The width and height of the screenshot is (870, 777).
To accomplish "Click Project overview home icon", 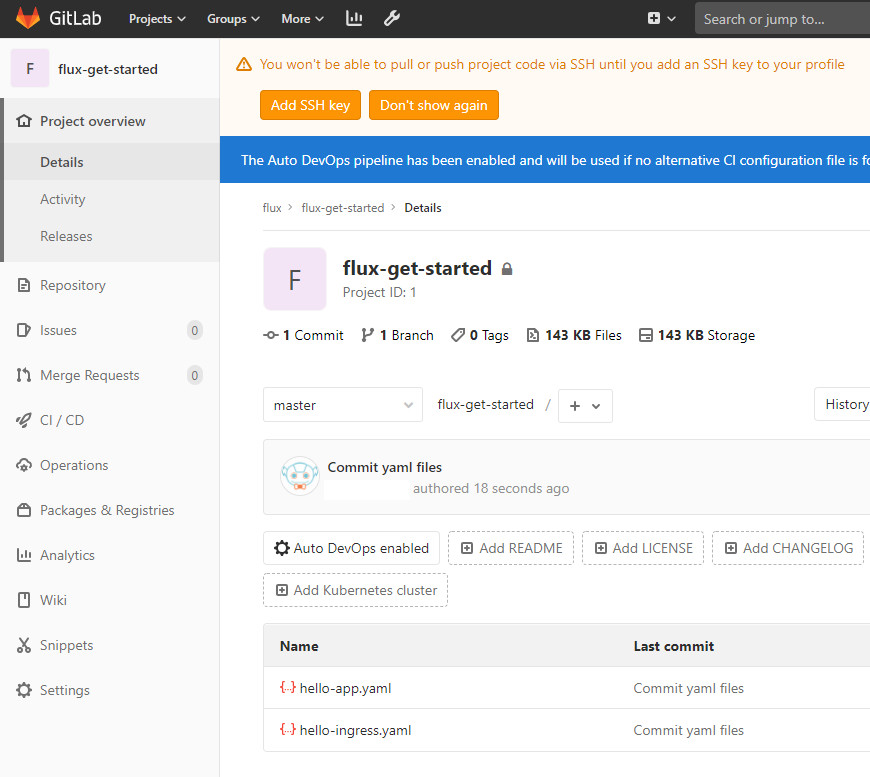I will pyautogui.click(x=24, y=120).
